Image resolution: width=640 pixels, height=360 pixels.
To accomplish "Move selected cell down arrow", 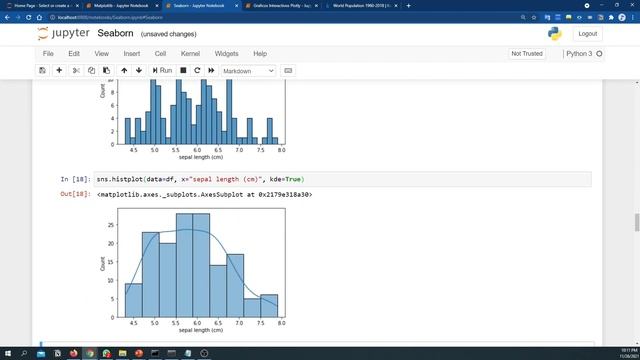I will point(139,71).
